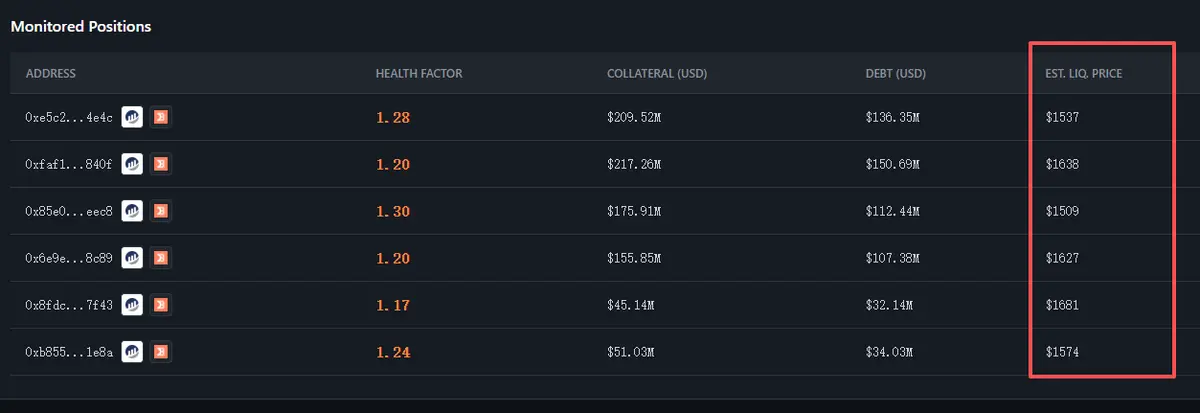Click the blue chart icon beside 0xe5c2...4e4c
This screenshot has width=1200, height=413.
pos(132,117)
